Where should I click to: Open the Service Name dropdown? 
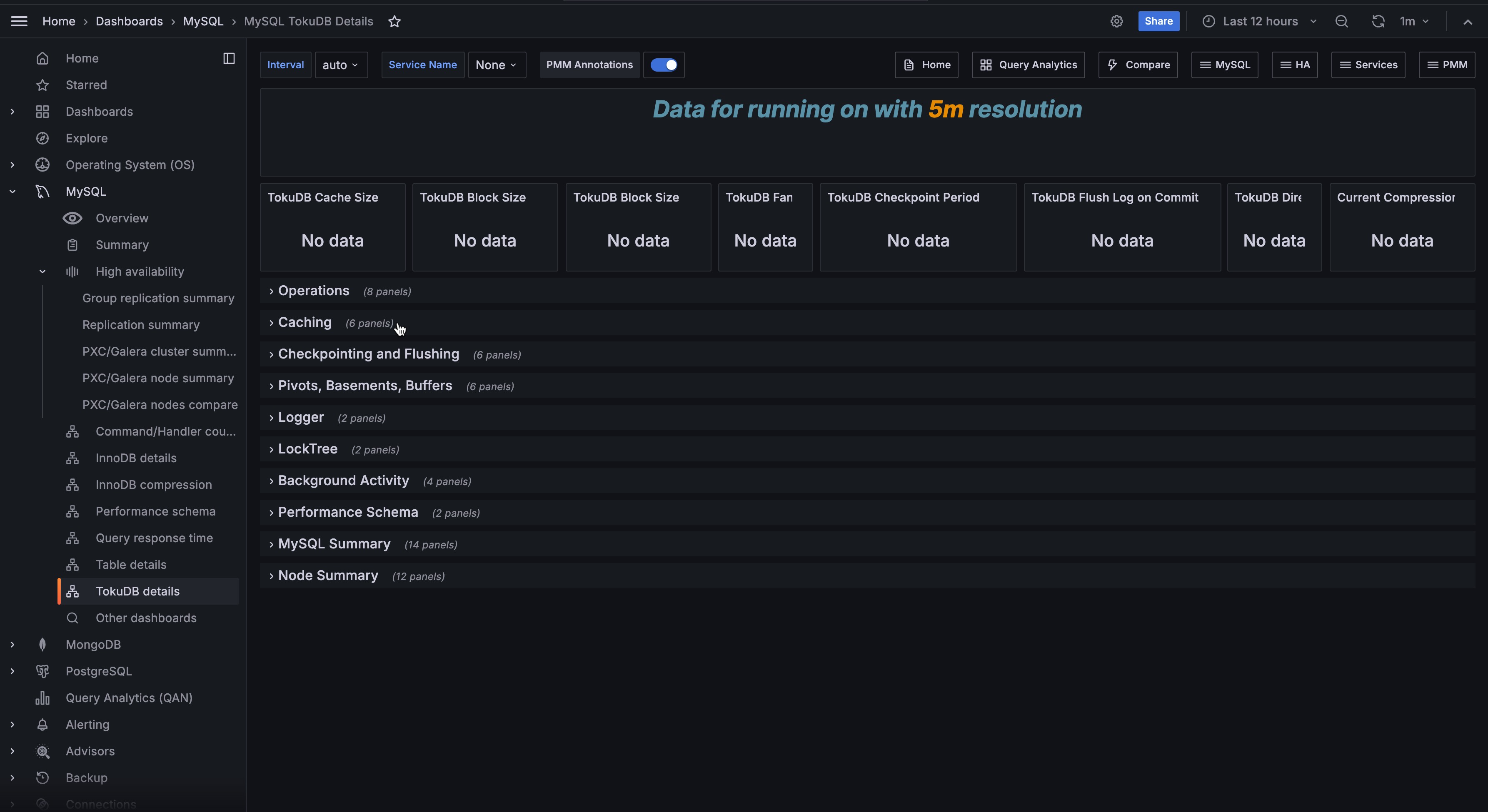point(496,65)
